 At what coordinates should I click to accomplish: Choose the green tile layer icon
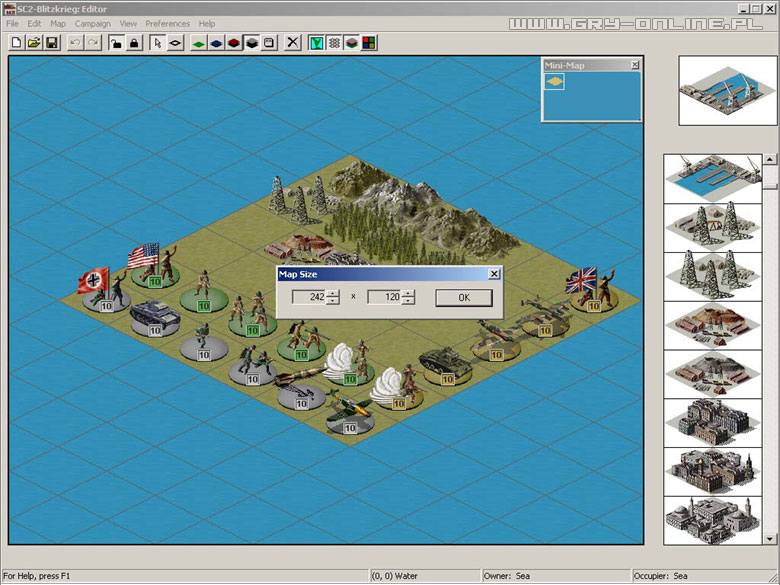pos(198,43)
